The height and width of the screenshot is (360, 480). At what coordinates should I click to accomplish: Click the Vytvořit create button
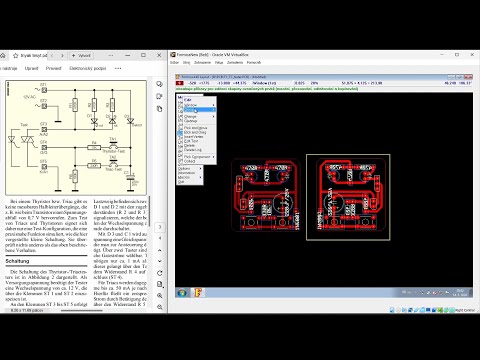pos(81,55)
